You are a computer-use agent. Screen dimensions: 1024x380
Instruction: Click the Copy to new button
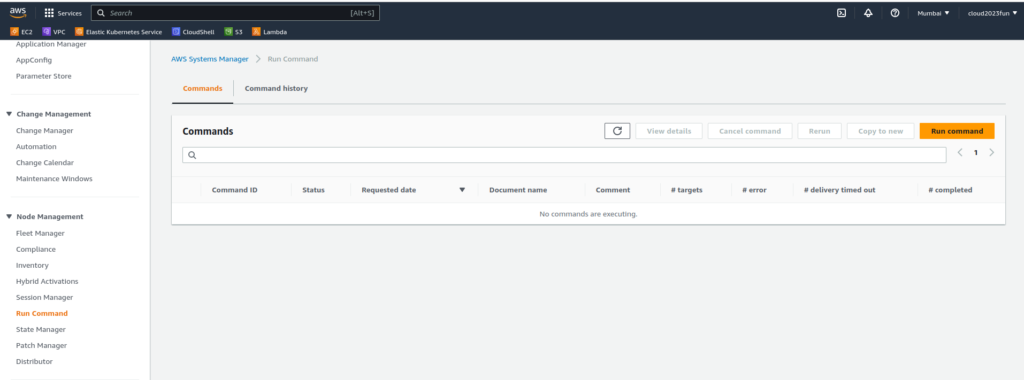[x=880, y=131]
